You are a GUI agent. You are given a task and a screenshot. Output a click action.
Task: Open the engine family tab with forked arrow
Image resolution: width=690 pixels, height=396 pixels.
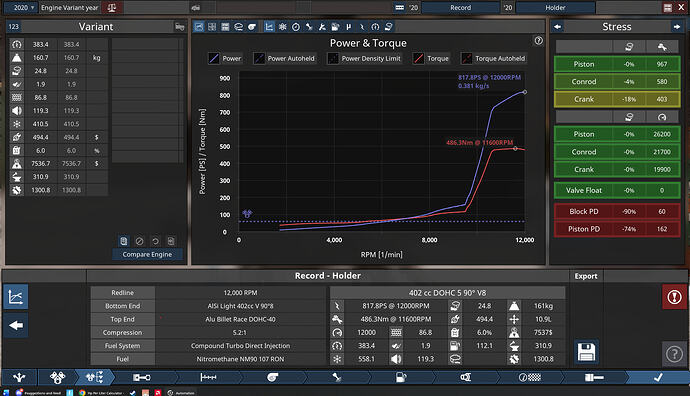[x=19, y=377]
